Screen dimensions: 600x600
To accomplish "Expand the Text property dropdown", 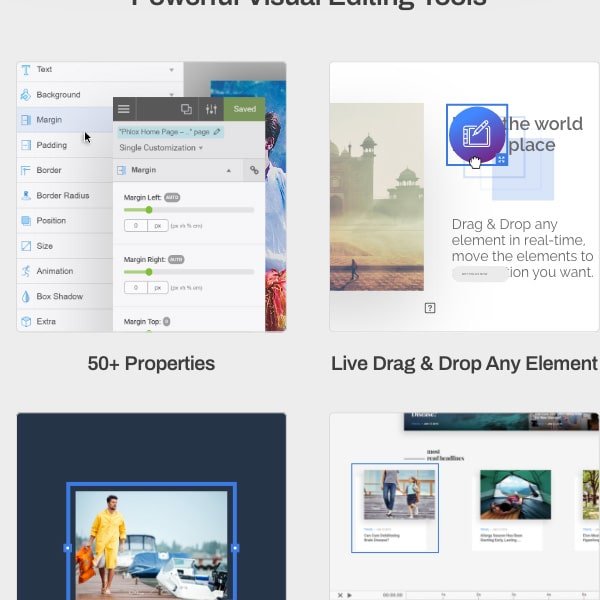I will (x=171, y=70).
